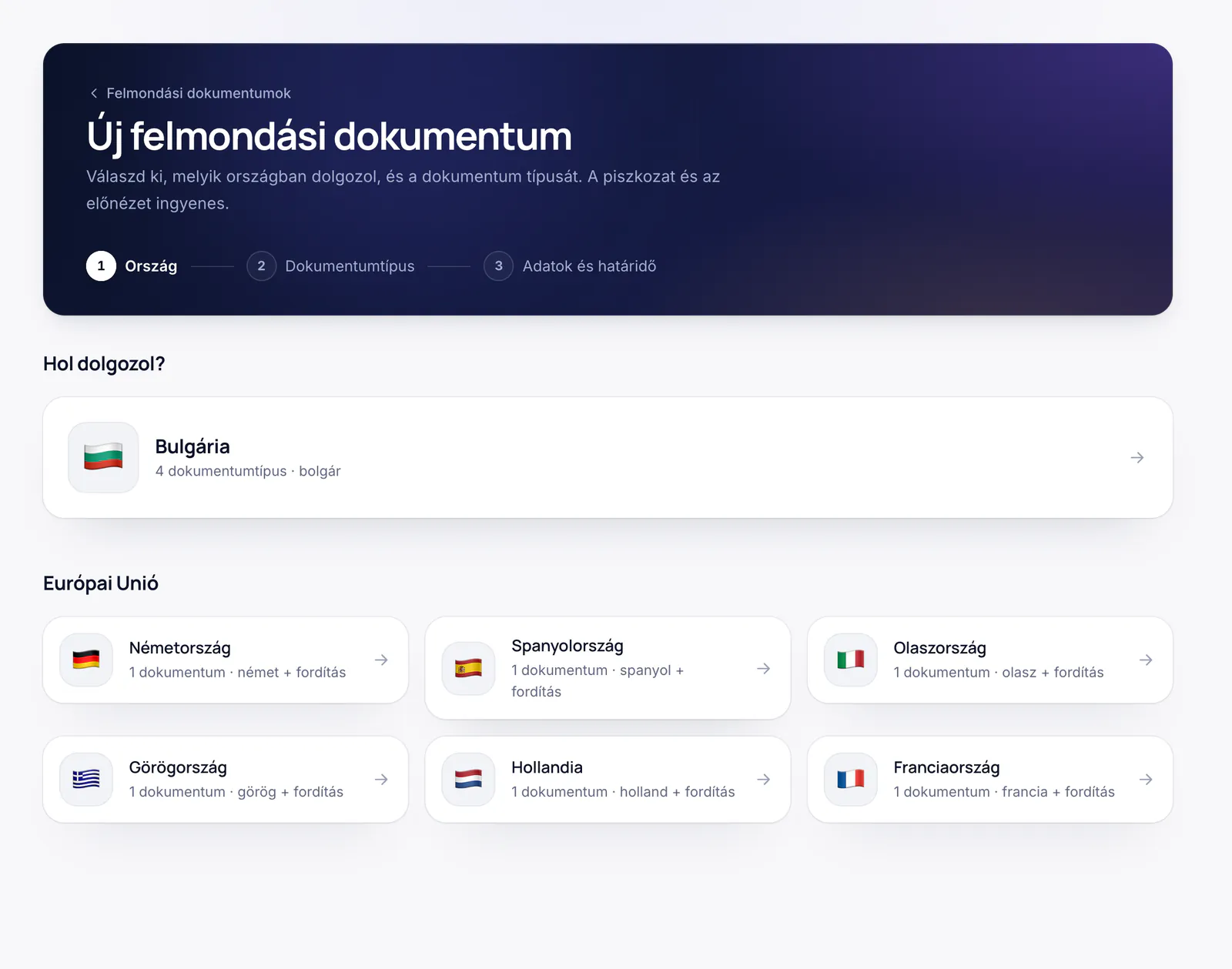Click the Greek flag icon

pyautogui.click(x=86, y=779)
